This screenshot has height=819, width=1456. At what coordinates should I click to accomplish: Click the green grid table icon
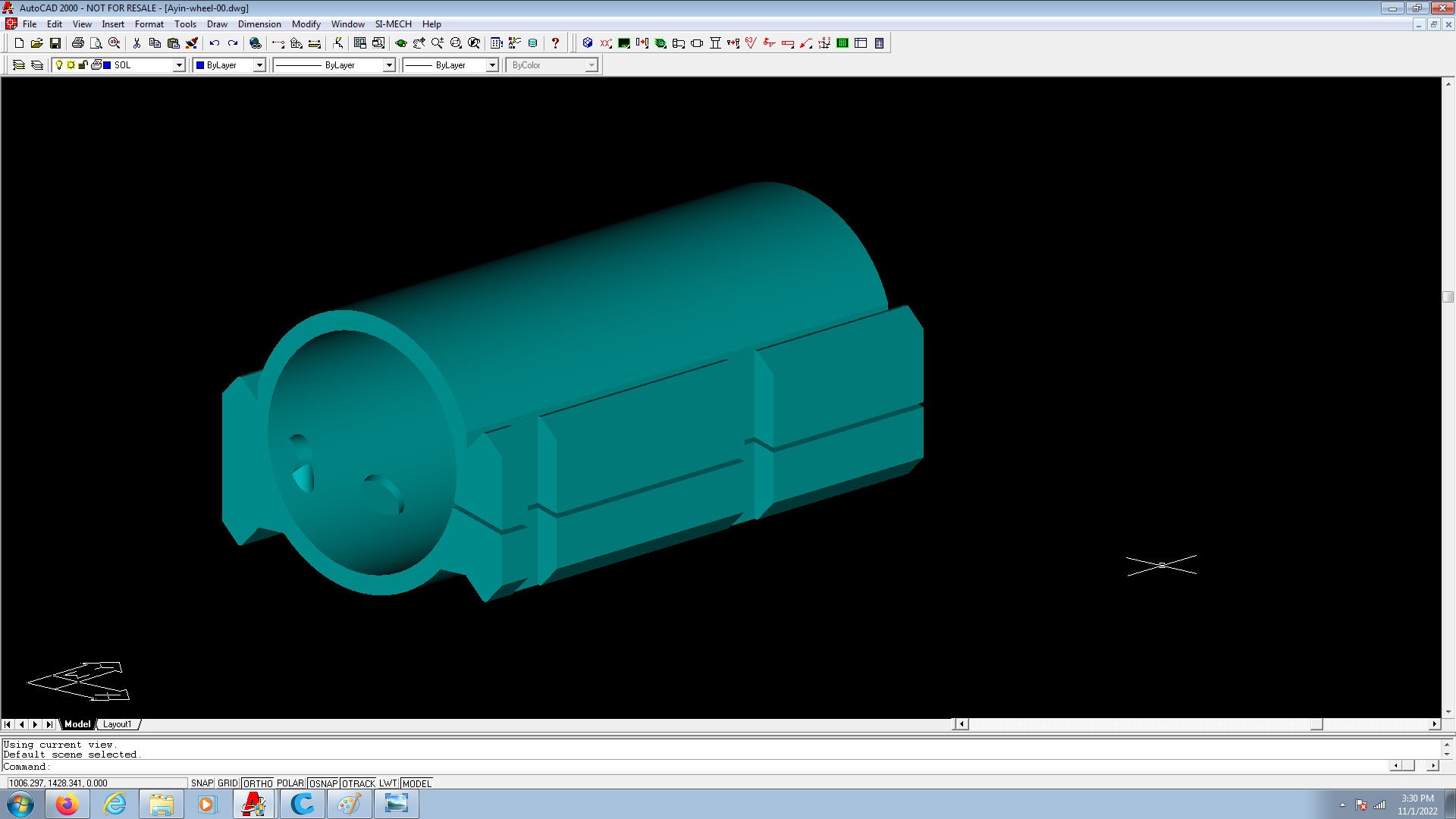tap(843, 43)
